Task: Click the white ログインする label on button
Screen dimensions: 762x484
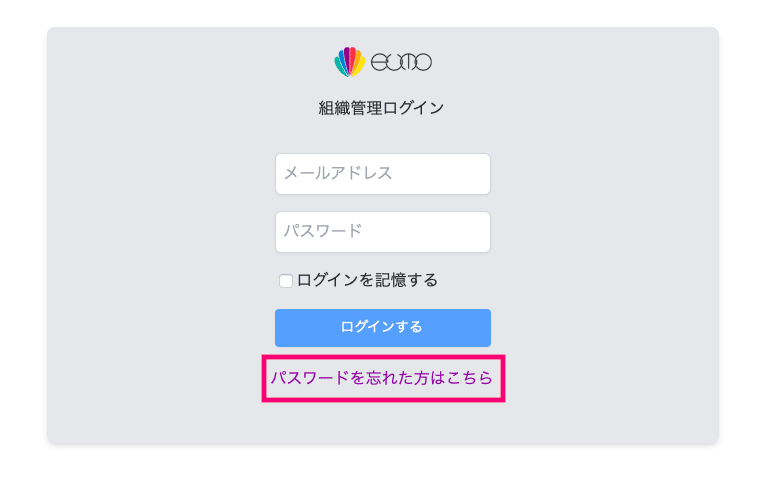Action: tap(381, 327)
